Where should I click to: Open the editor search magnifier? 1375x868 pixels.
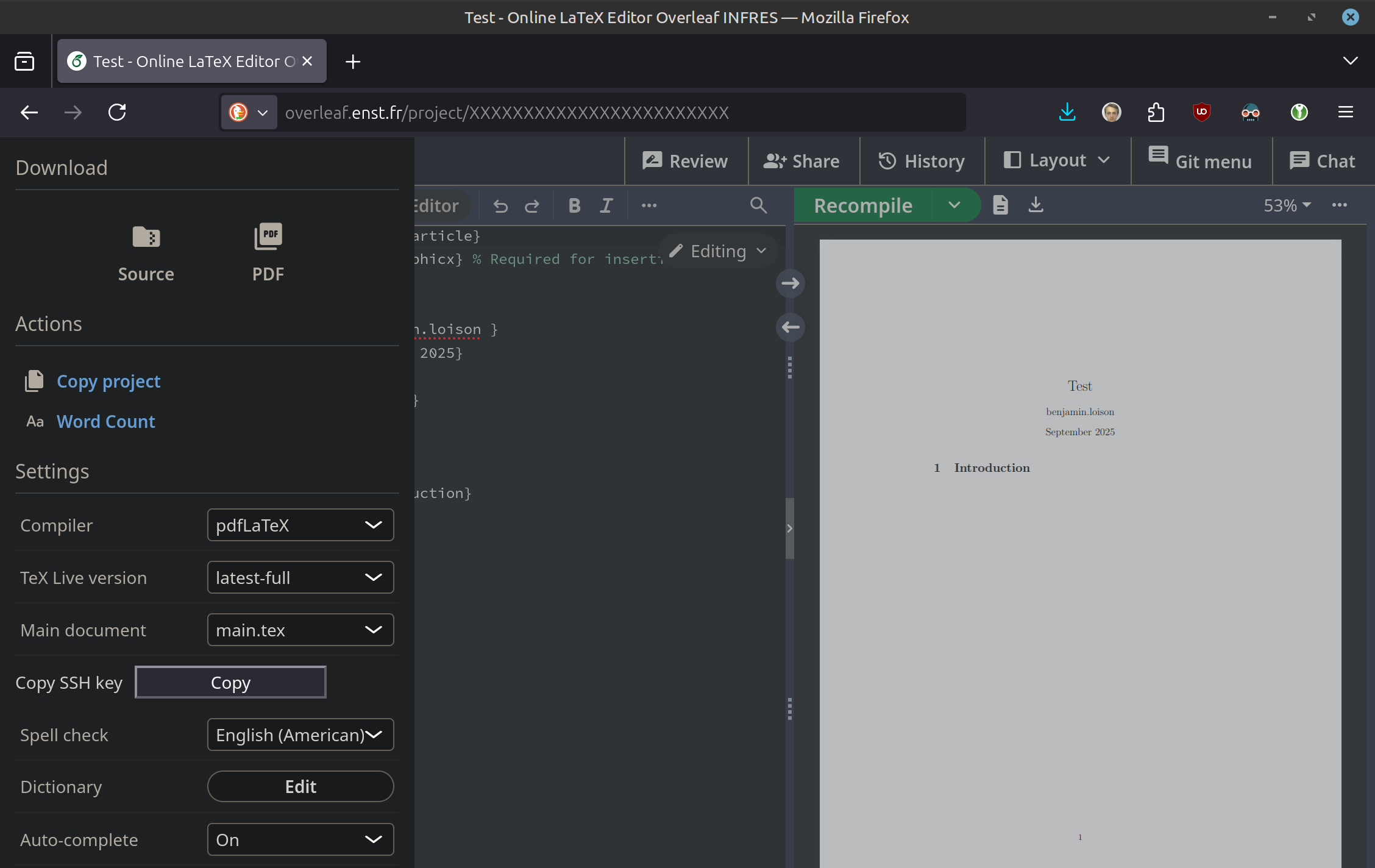[758, 205]
